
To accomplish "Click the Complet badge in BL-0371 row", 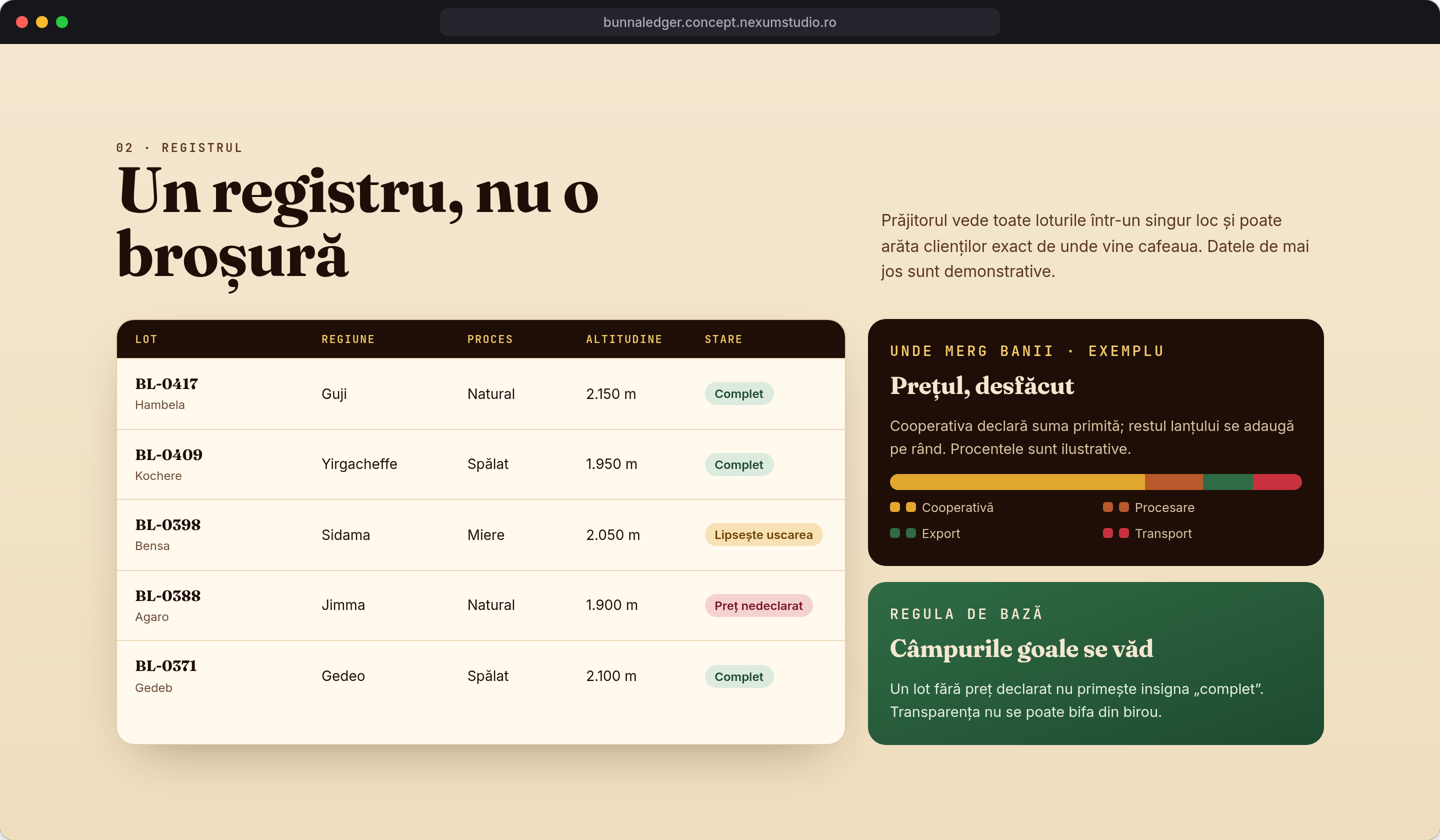I will click(x=739, y=676).
